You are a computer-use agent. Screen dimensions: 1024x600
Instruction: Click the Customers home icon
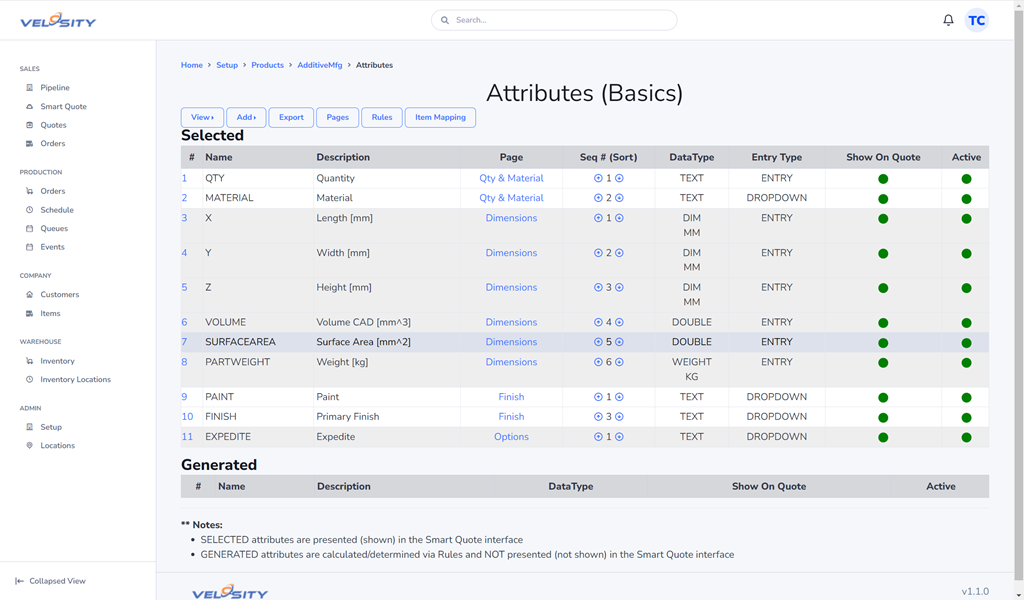(x=30, y=295)
